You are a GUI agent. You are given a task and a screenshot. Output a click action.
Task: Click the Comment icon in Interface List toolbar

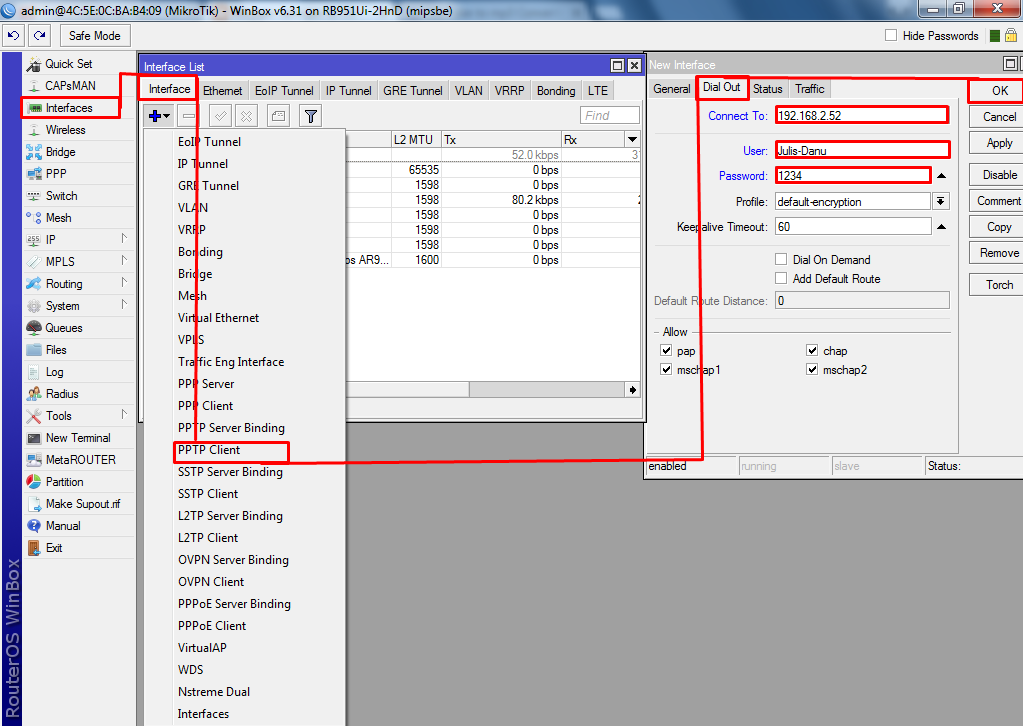point(279,116)
